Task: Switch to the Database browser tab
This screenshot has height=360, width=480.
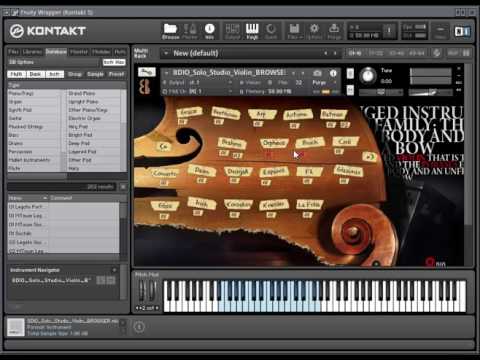Action: click(x=56, y=52)
